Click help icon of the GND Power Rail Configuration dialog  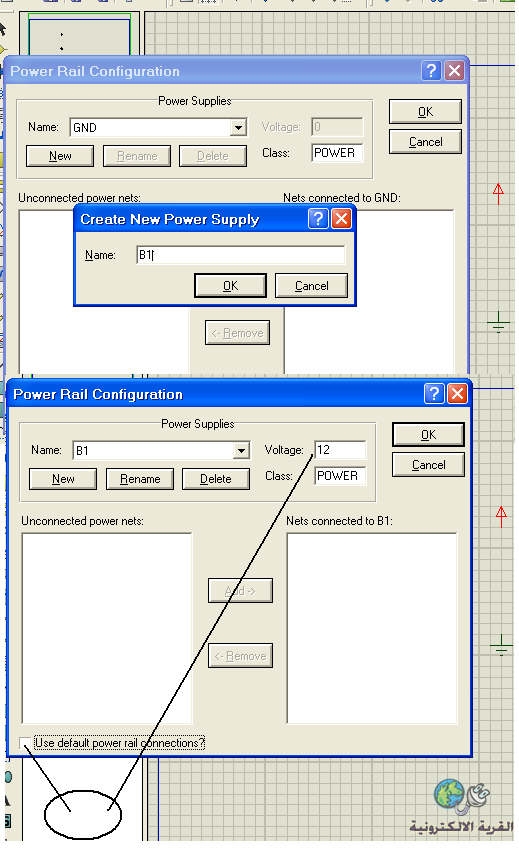point(431,70)
